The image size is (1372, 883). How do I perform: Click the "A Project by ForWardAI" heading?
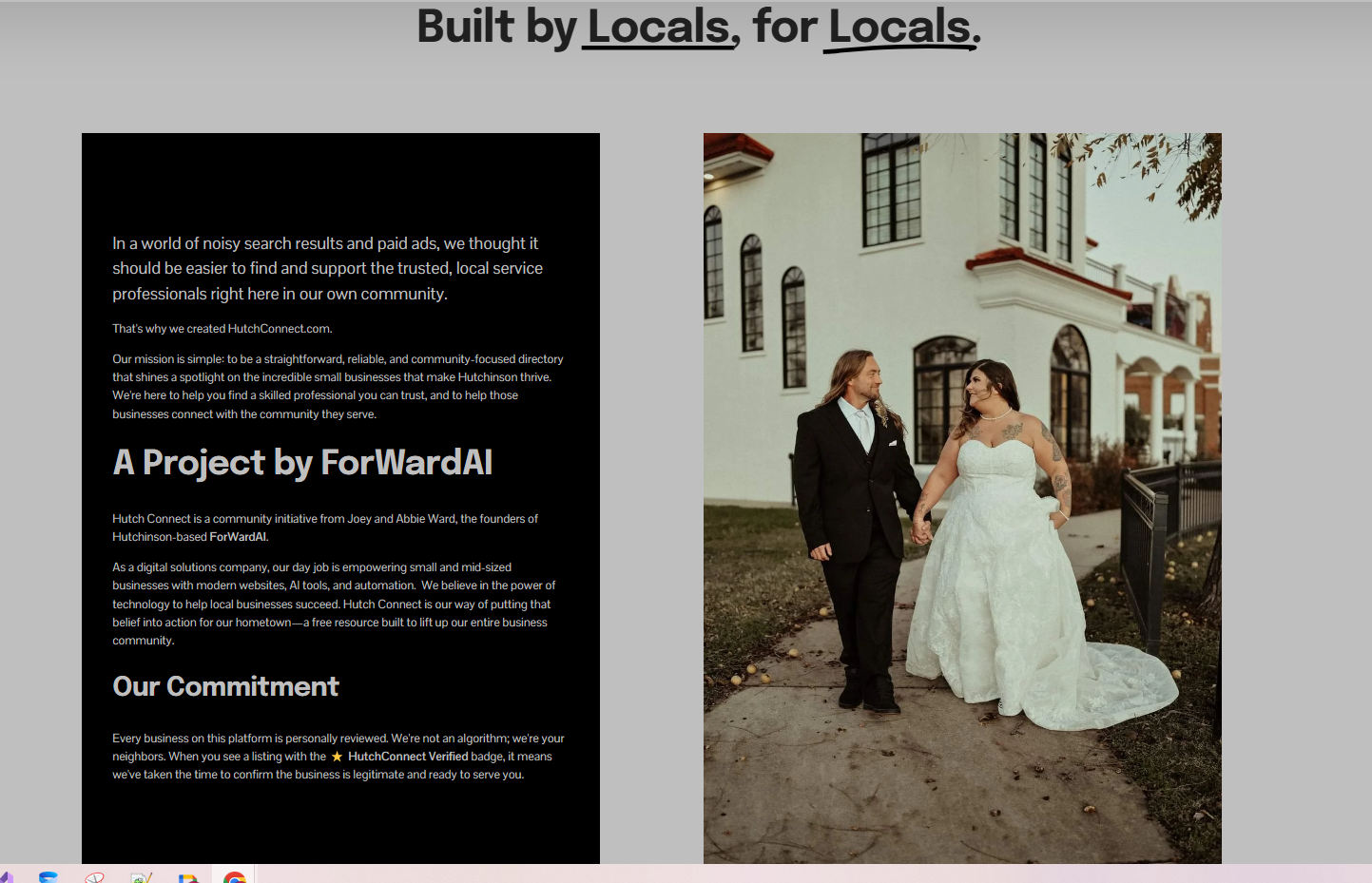point(302,462)
